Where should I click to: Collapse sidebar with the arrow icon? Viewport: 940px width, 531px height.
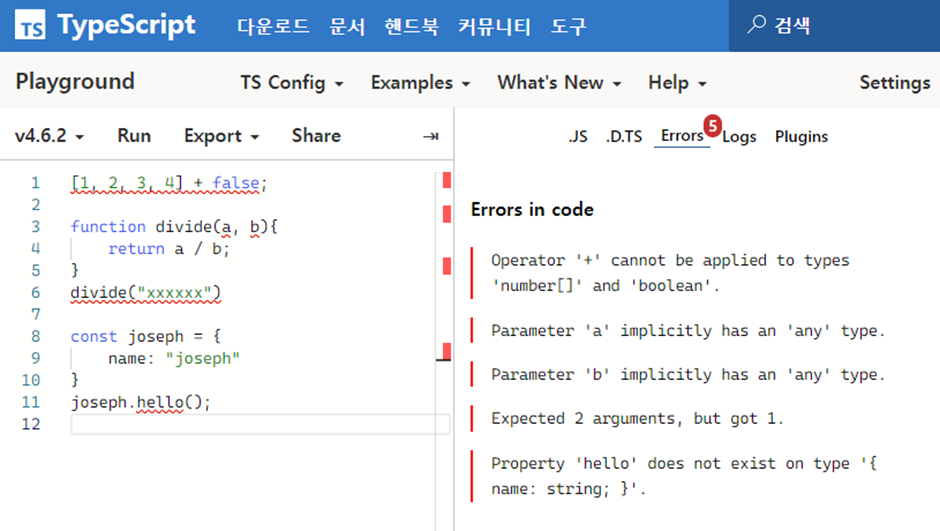coord(430,137)
